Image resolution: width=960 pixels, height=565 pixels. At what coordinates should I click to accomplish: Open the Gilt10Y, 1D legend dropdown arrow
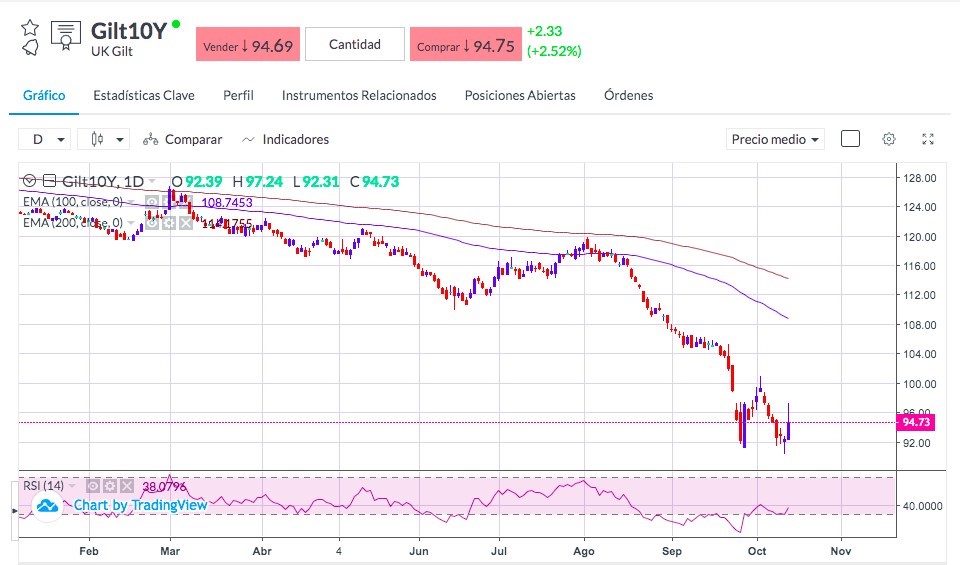coord(152,181)
